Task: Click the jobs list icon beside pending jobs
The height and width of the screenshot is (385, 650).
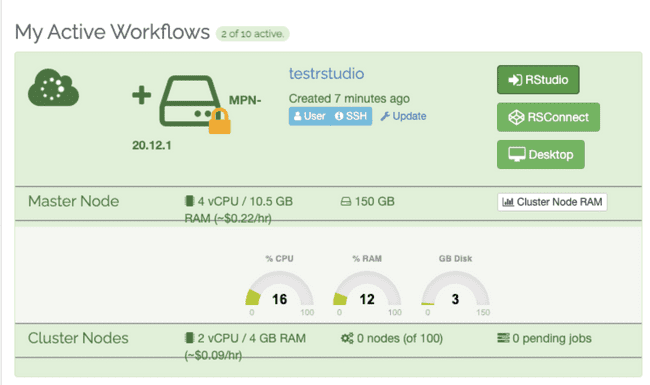Action: tap(503, 338)
